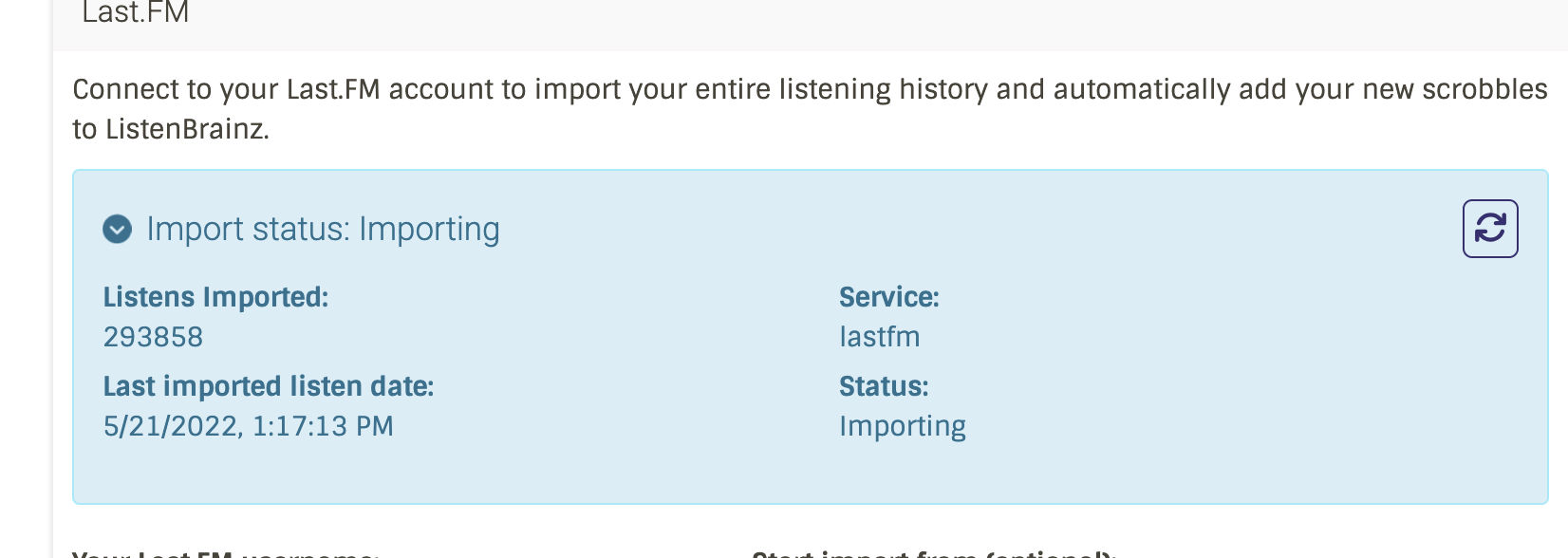Click the "Listens Imported:" label
This screenshot has height=558, width=1568.
click(x=215, y=298)
